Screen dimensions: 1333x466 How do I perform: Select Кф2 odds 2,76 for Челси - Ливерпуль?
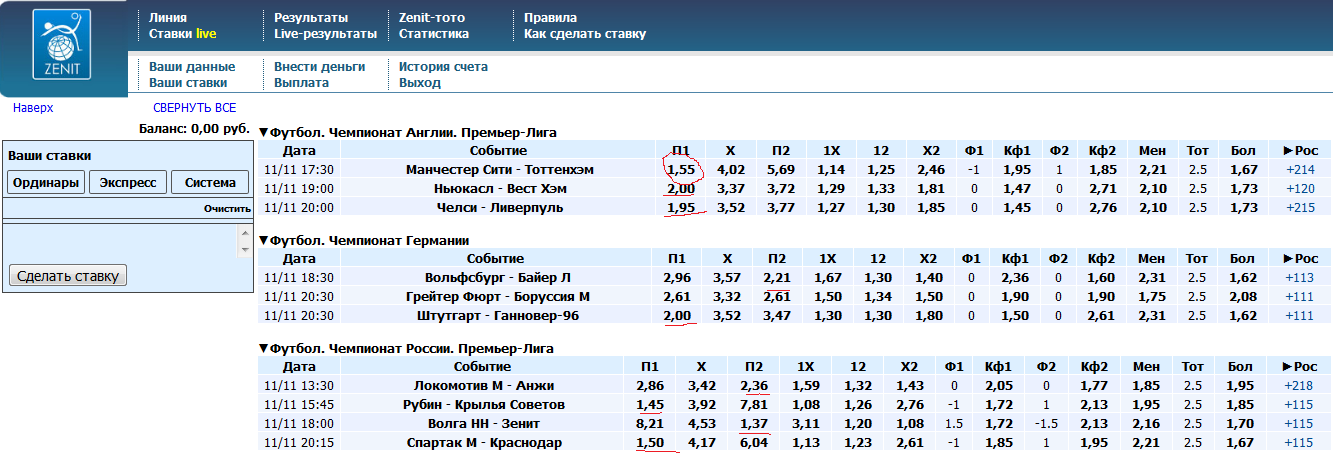point(1101,207)
